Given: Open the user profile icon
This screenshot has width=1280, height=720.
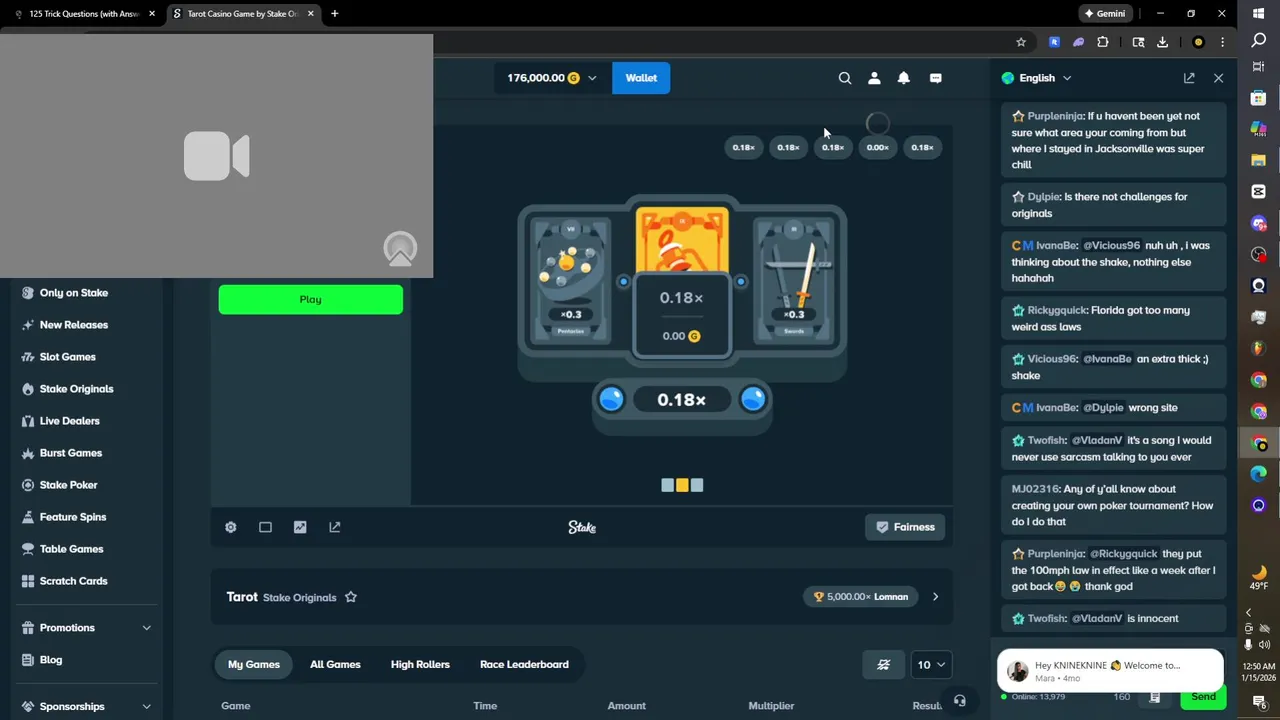Looking at the screenshot, I should click(x=874, y=78).
